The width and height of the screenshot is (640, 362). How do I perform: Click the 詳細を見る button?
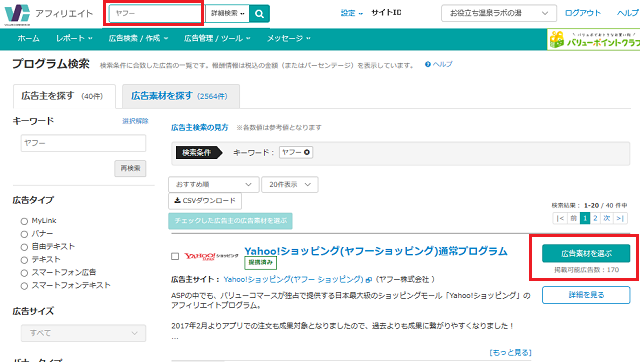(586, 295)
